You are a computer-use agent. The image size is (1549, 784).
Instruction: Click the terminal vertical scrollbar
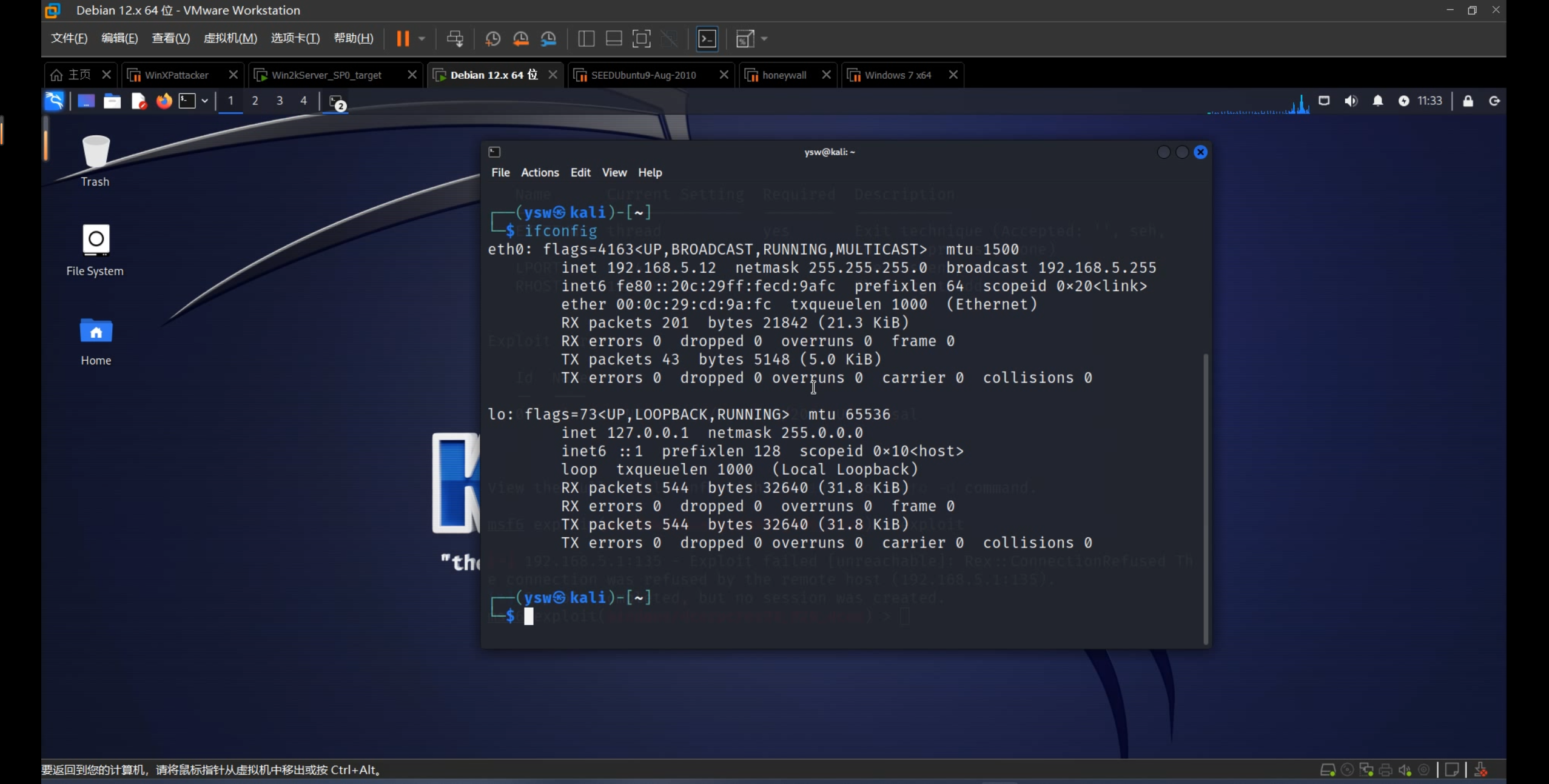1205,497
